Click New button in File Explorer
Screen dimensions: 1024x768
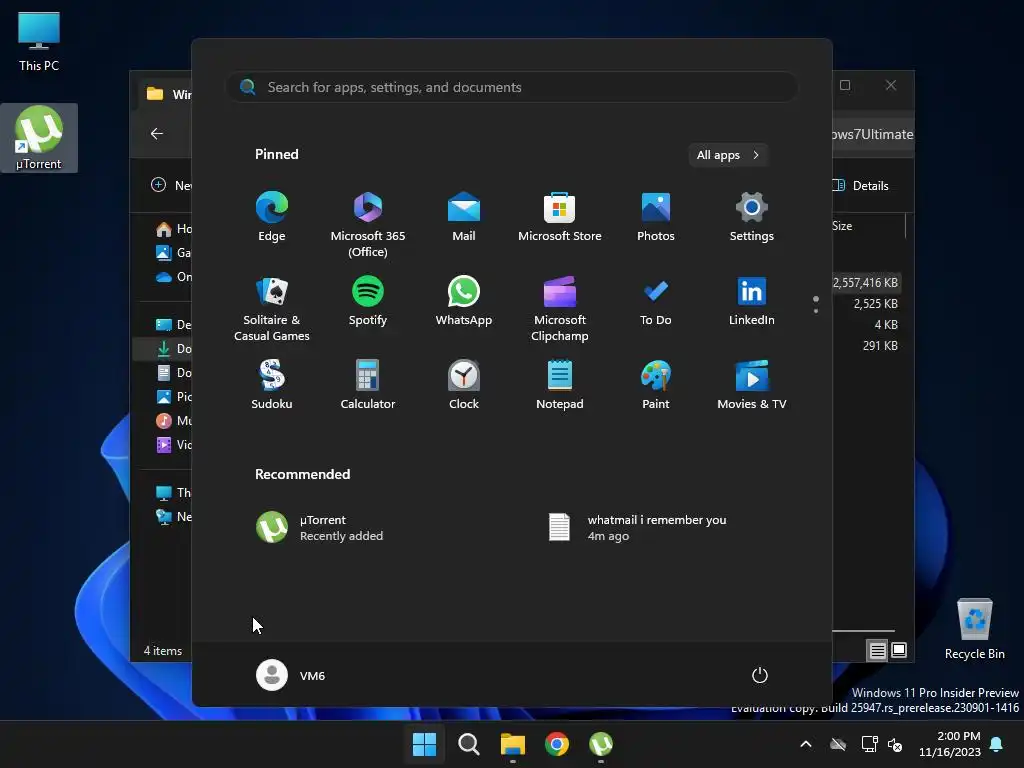pyautogui.click(x=171, y=185)
